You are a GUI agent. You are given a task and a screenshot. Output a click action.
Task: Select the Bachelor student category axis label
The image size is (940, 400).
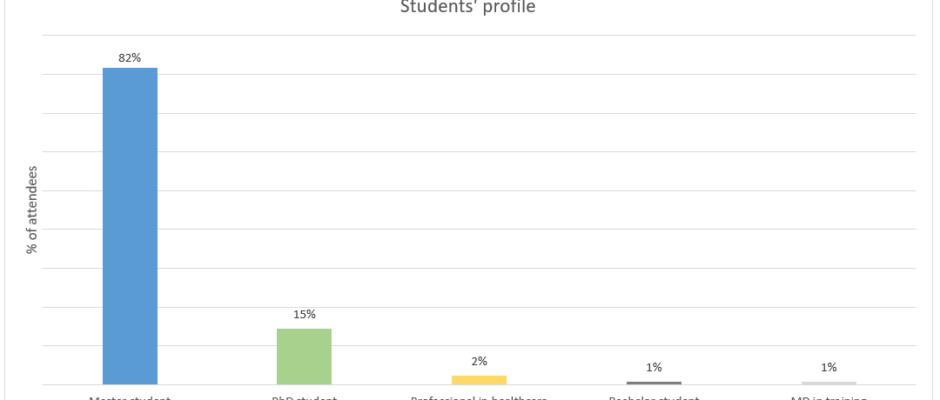(654, 397)
